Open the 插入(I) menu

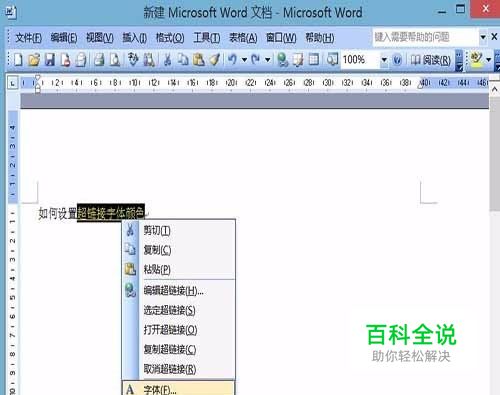(135, 38)
